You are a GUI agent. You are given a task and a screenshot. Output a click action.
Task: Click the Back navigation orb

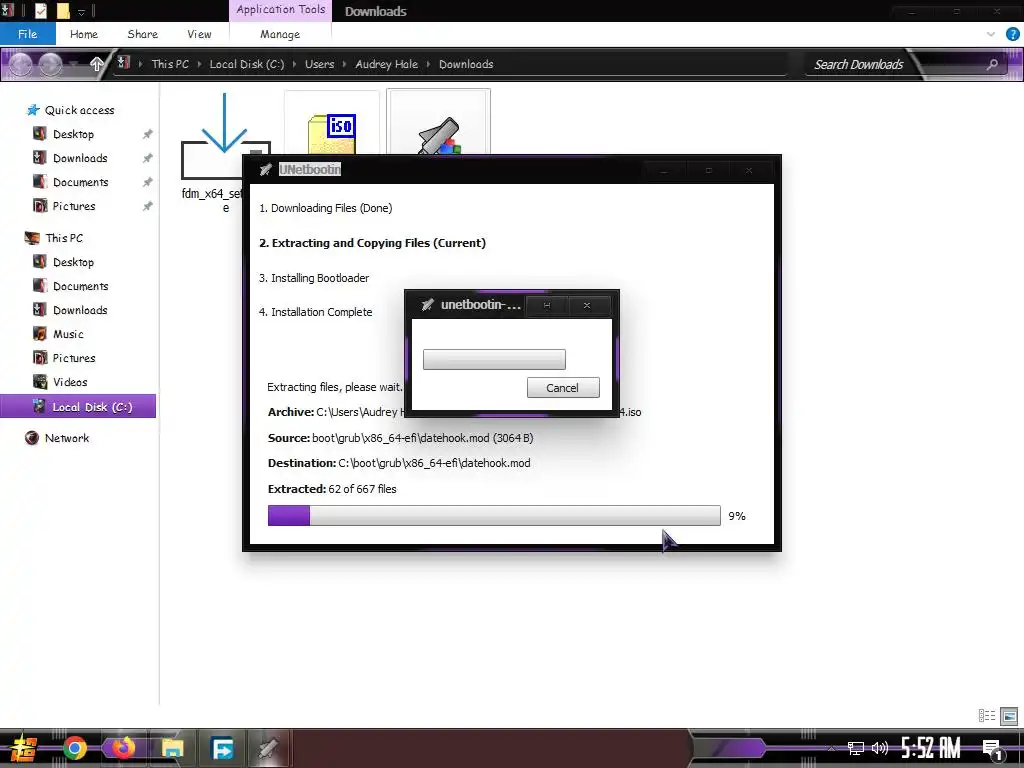[x=21, y=64]
